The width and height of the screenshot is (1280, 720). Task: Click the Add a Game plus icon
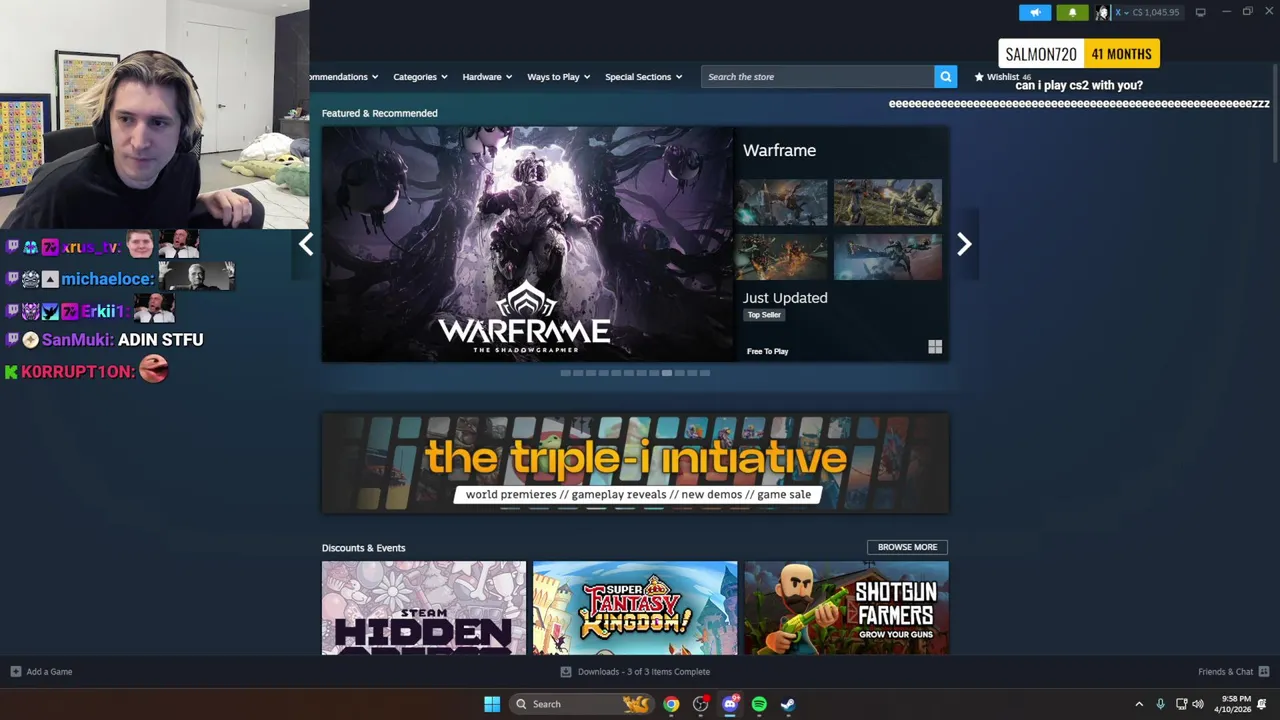(15, 672)
